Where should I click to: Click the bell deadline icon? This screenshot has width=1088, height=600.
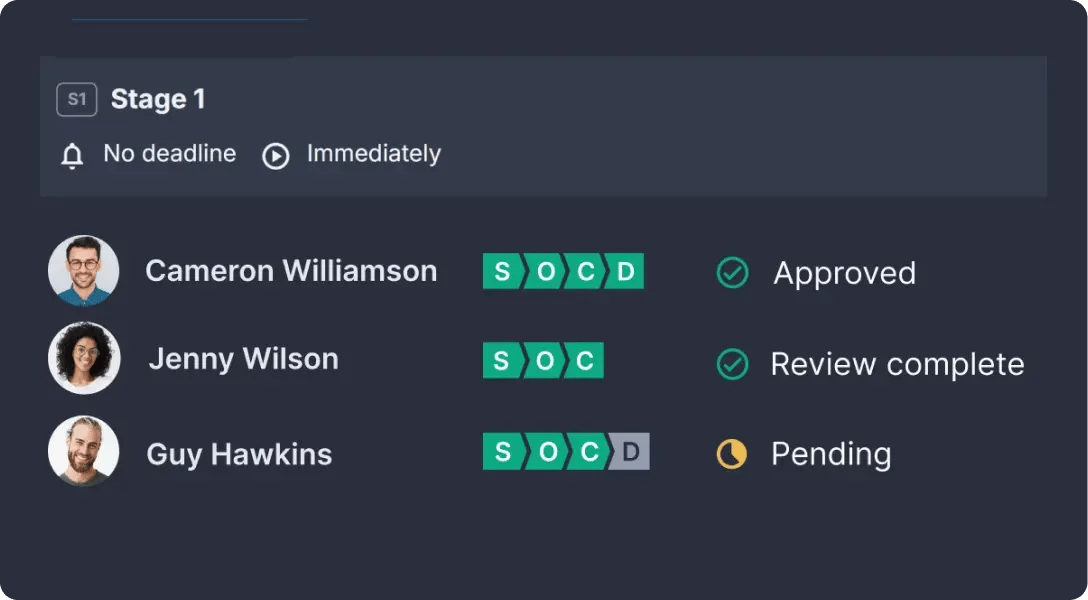pos(72,156)
